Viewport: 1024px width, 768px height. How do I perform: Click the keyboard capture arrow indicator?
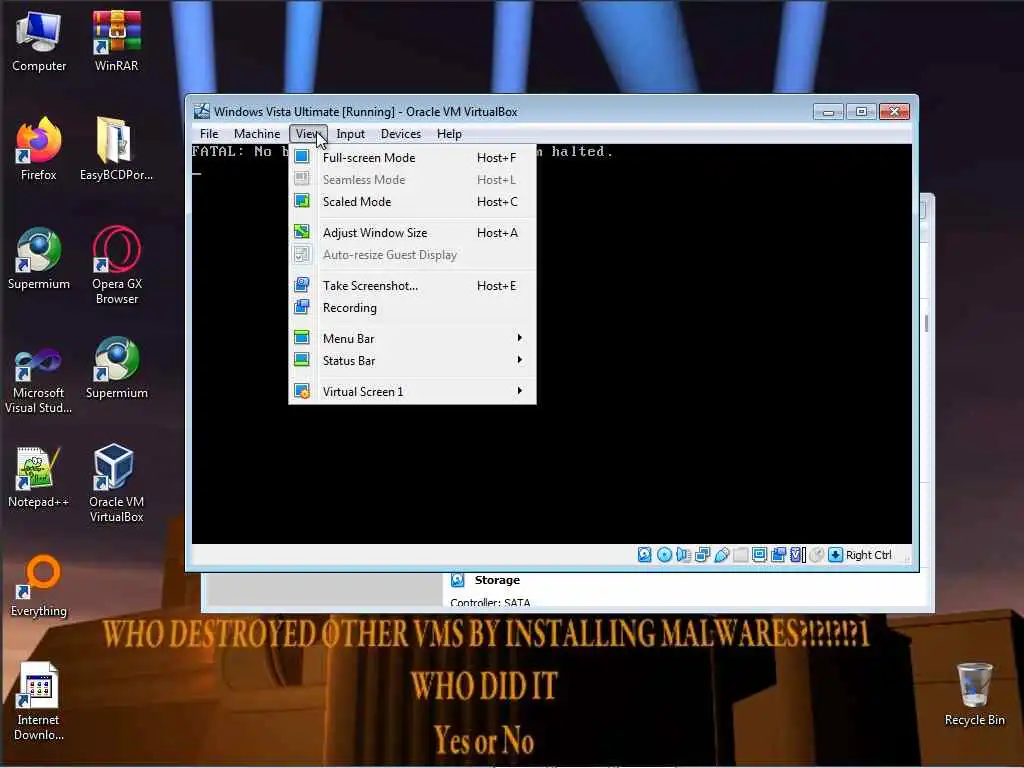[835, 555]
